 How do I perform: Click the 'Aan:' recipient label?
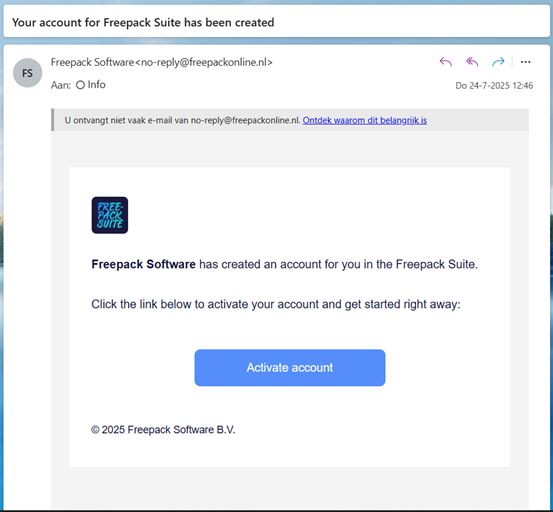(61, 85)
